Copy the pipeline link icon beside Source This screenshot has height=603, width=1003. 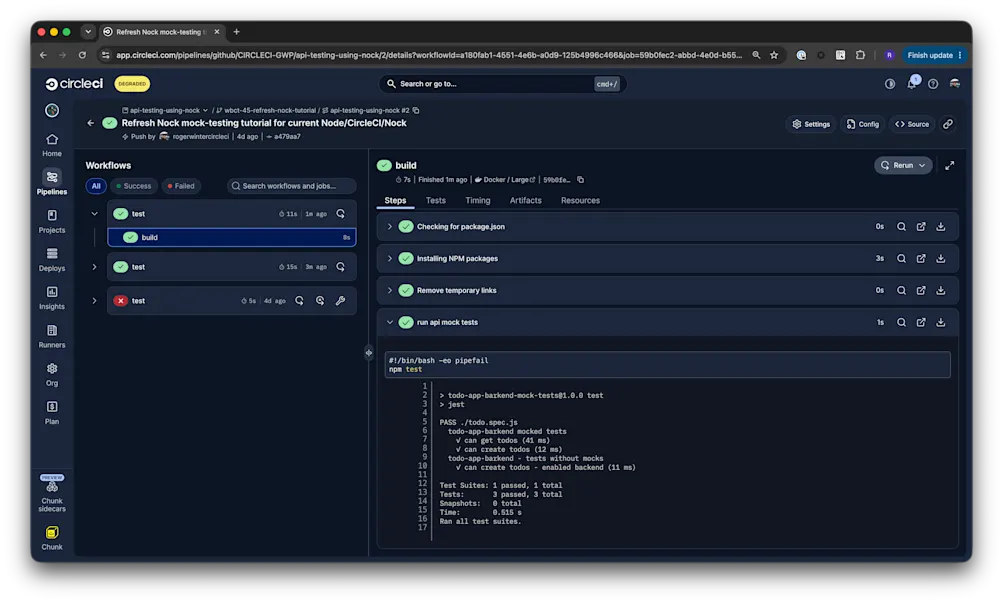coord(948,124)
